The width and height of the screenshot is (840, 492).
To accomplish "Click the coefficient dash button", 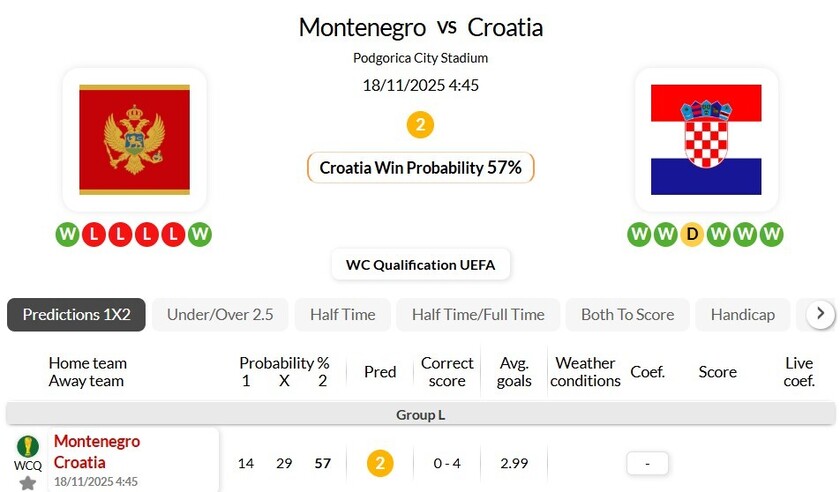I will click(647, 463).
